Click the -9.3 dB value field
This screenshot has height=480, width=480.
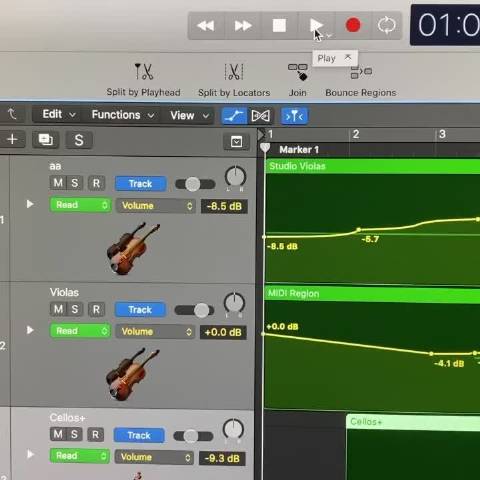point(222,458)
